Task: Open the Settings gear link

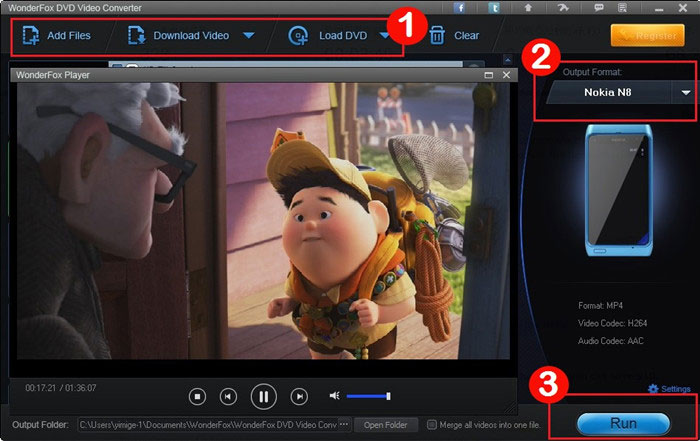Action: point(670,389)
